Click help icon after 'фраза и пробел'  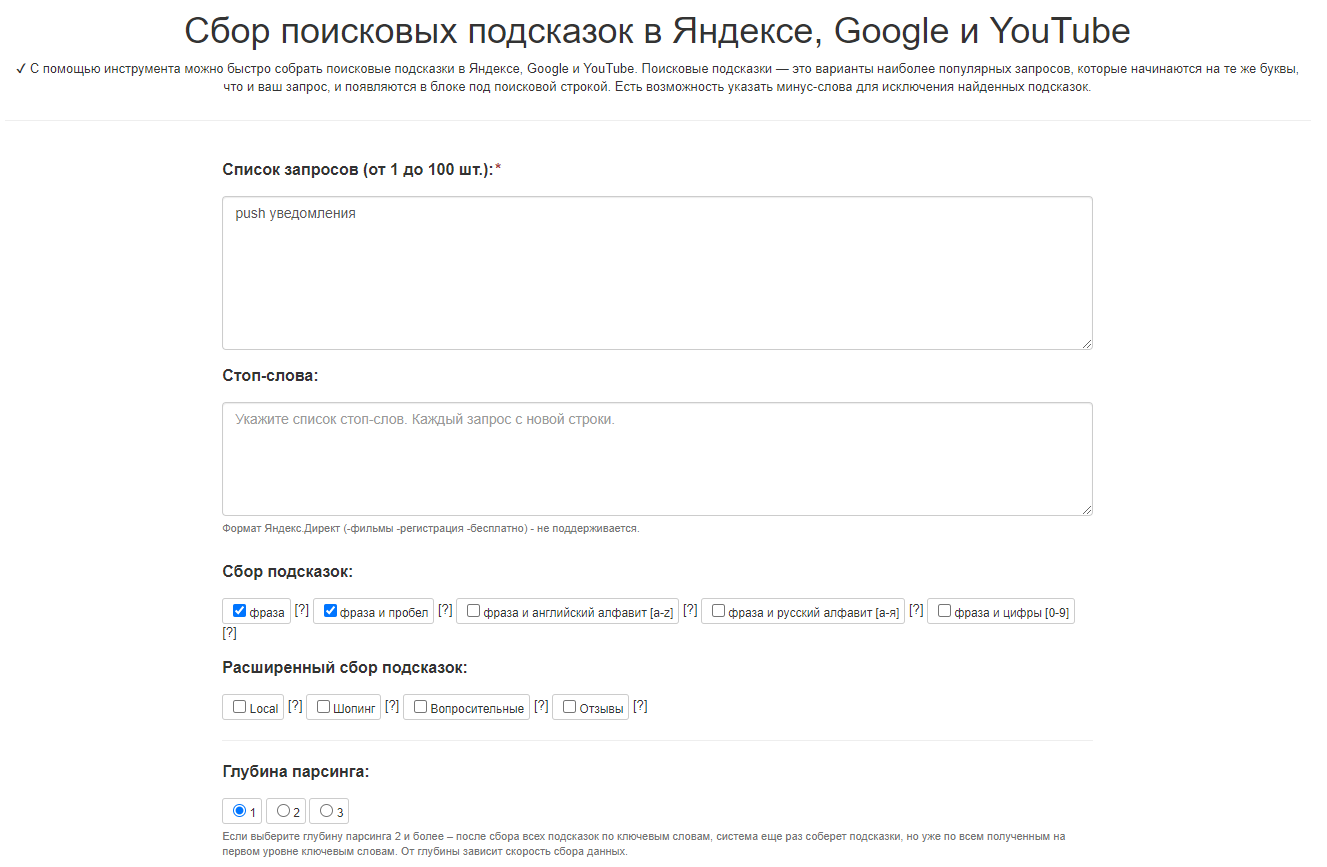[x=445, y=610]
